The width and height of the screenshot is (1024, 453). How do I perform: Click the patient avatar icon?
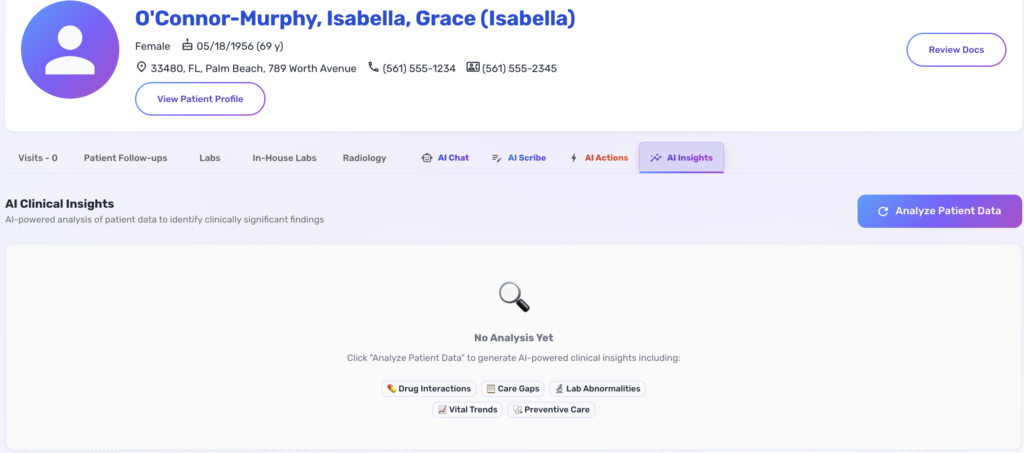(x=70, y=50)
